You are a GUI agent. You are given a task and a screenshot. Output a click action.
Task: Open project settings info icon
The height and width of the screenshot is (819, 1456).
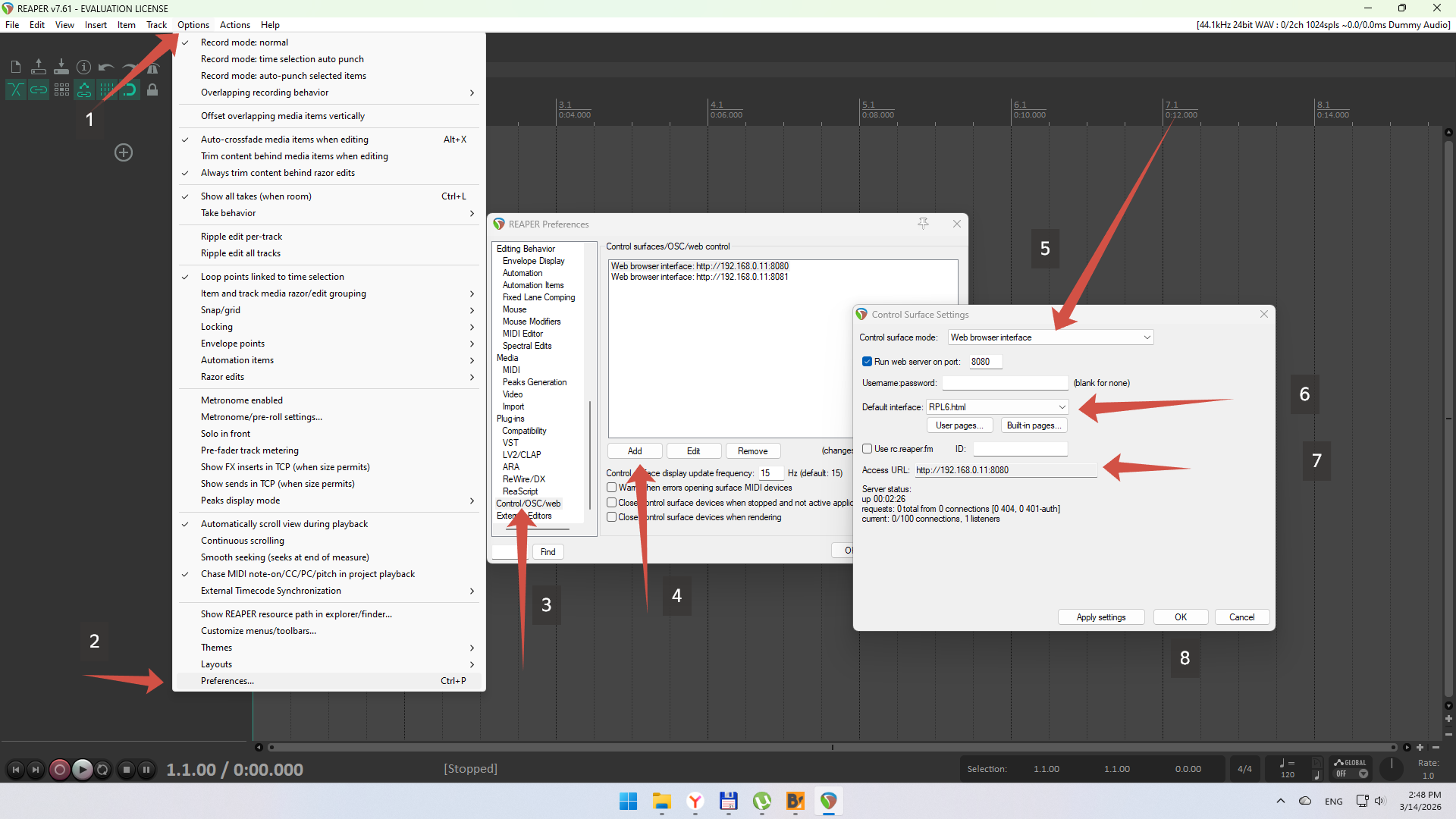[84, 67]
